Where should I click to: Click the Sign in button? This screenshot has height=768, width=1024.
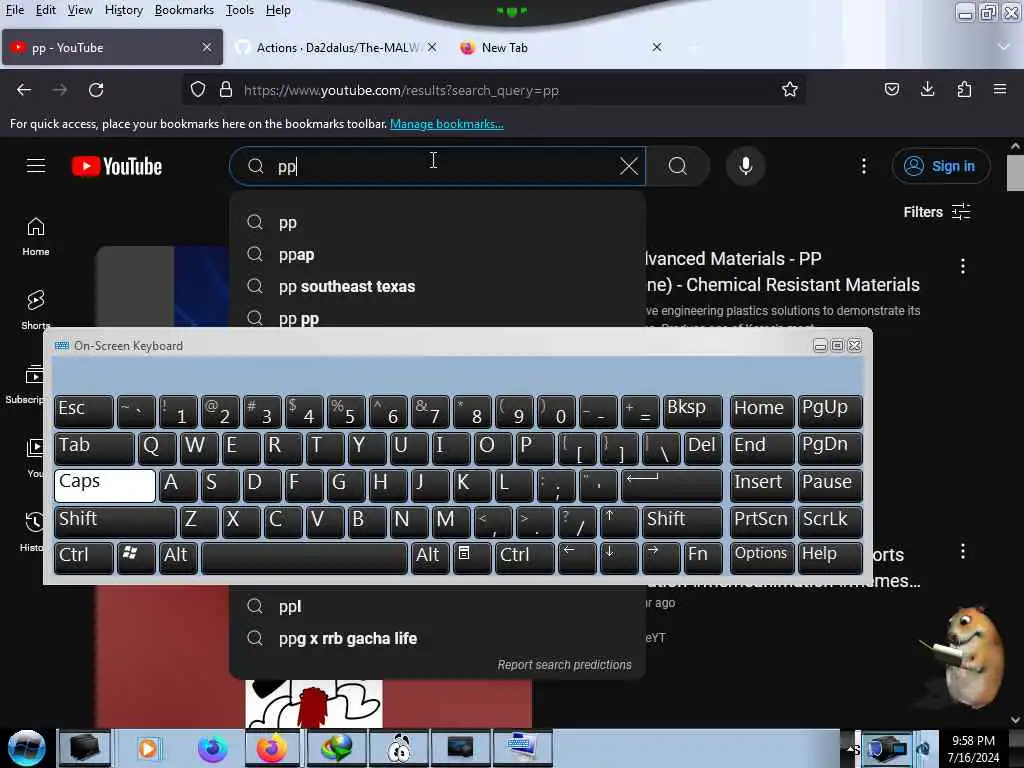(x=940, y=167)
